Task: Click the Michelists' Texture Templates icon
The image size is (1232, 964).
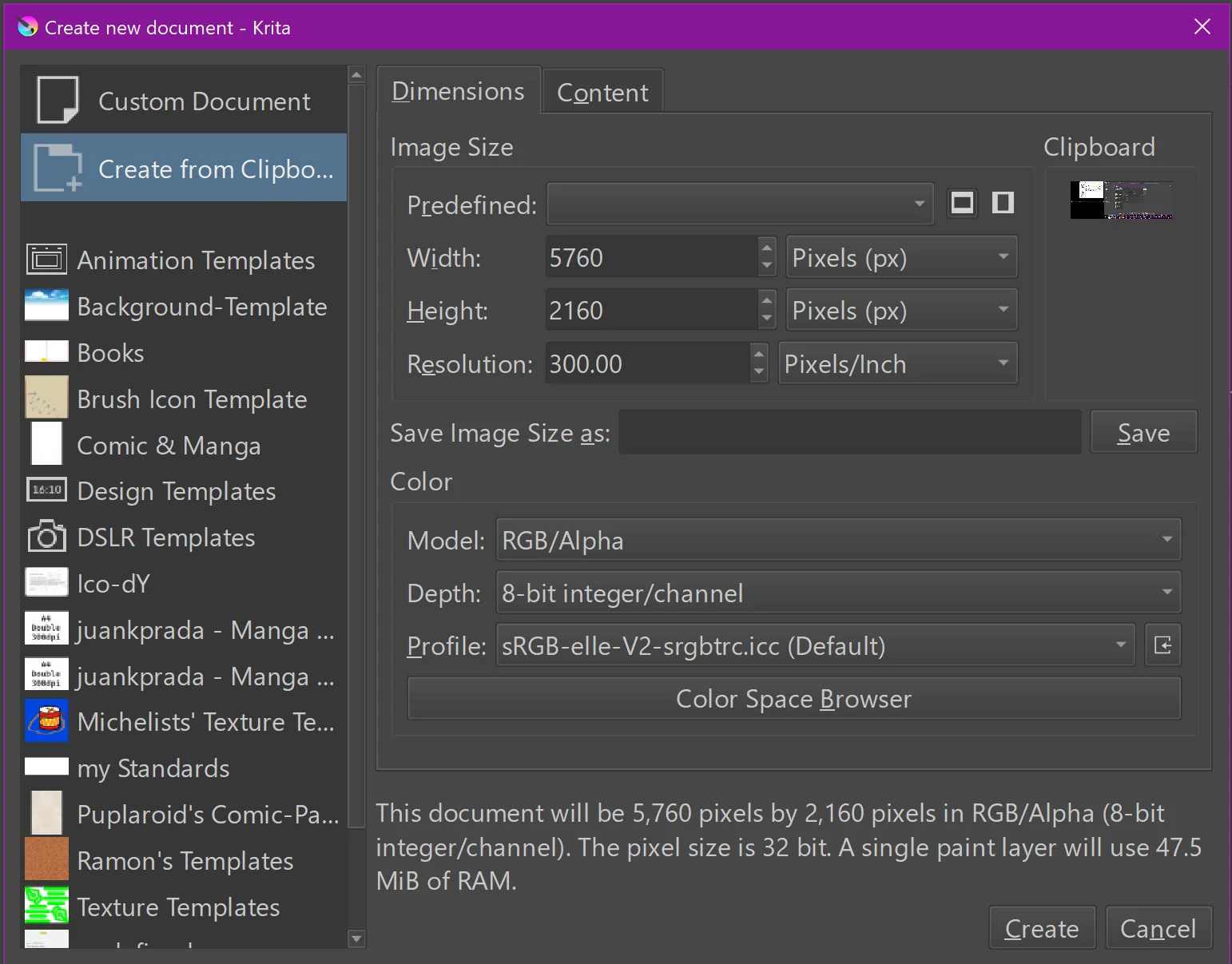Action: tap(46, 720)
